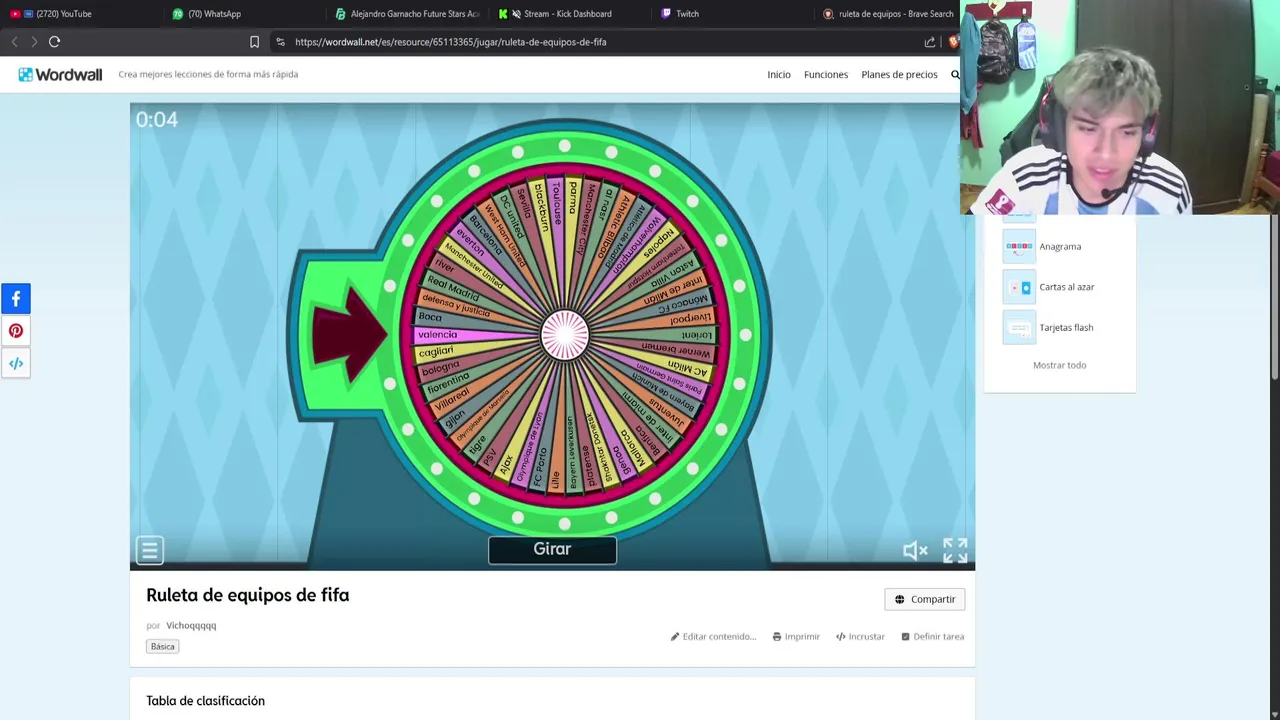1280x720 pixels.
Task: Open embed code sidebar icon
Action: tap(16, 364)
